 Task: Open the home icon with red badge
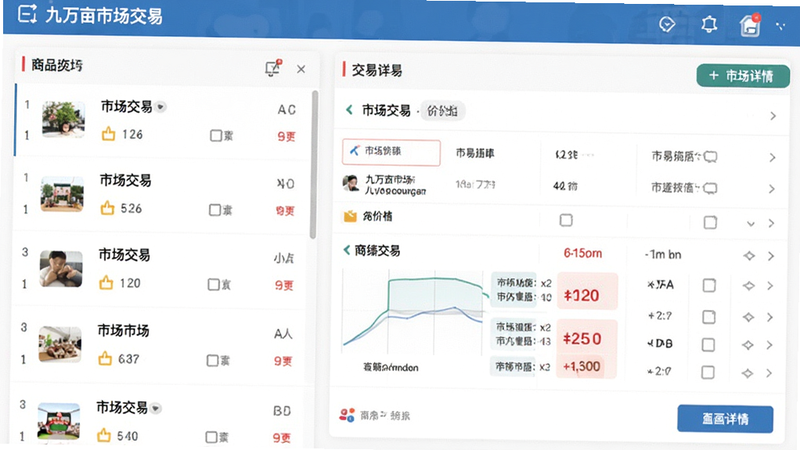tap(750, 25)
